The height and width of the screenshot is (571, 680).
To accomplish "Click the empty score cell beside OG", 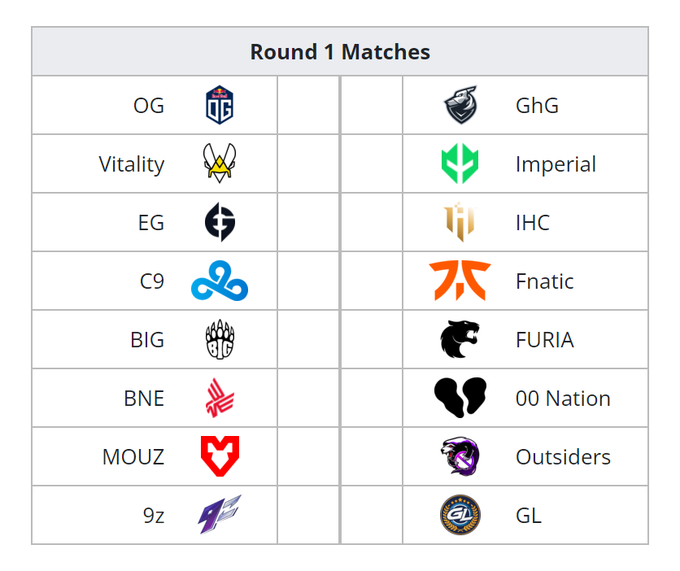I will pyautogui.click(x=308, y=105).
